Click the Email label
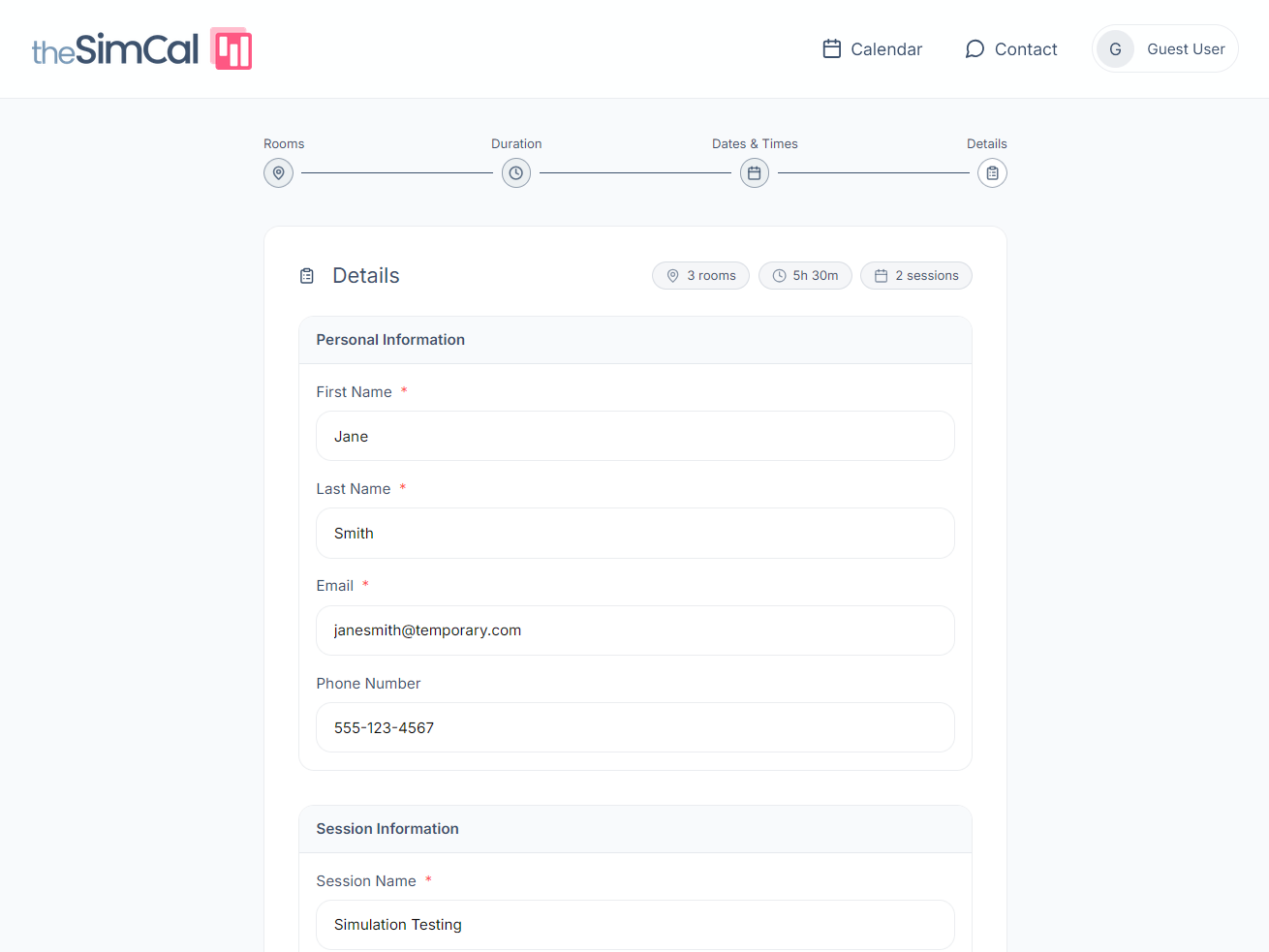1269x952 pixels. coord(334,586)
